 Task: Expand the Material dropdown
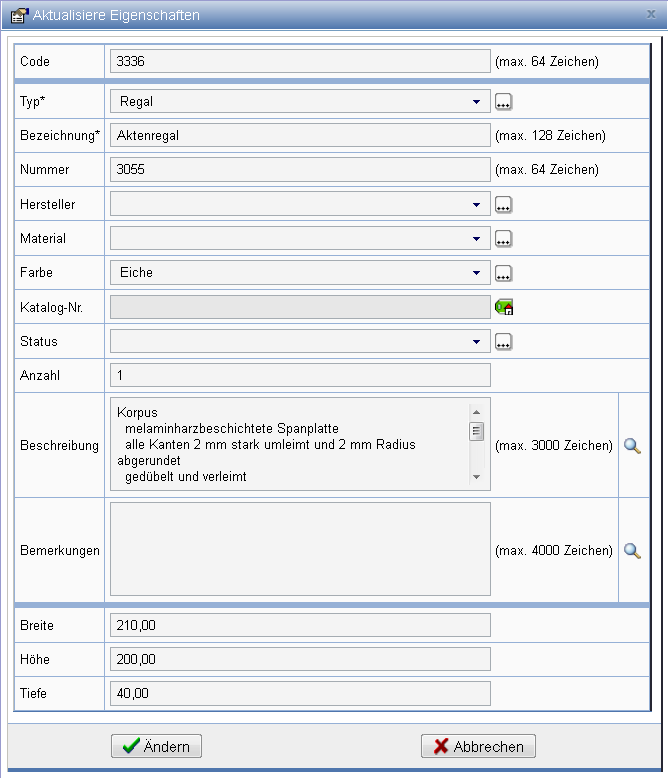(x=476, y=239)
